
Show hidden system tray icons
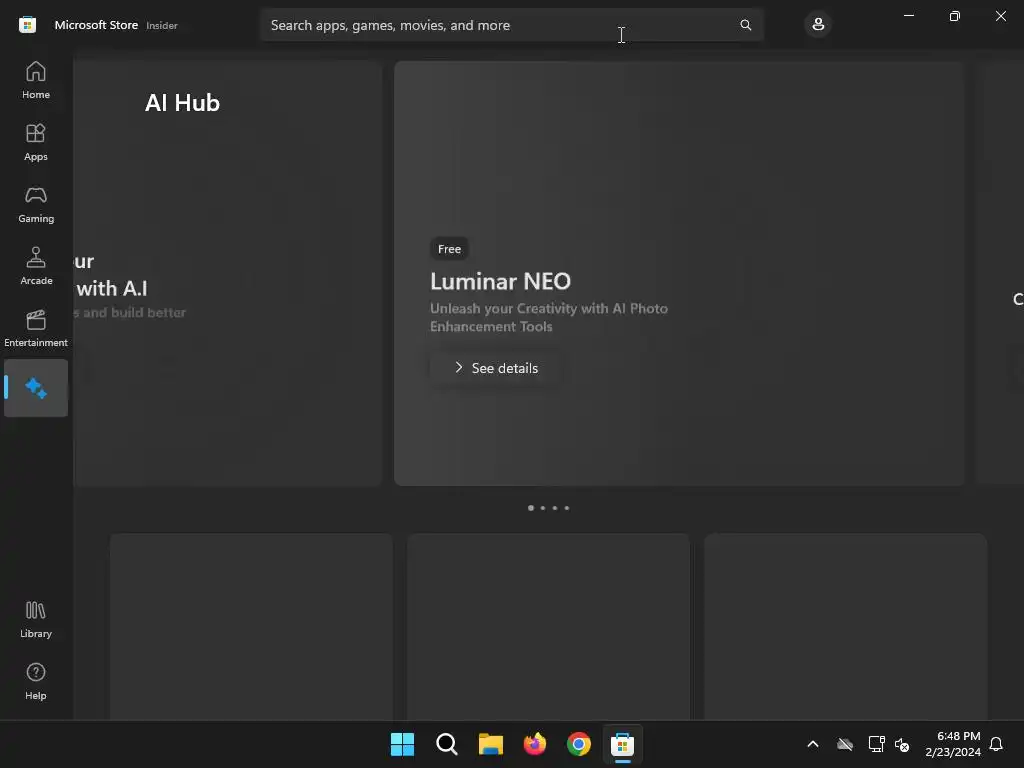point(813,744)
